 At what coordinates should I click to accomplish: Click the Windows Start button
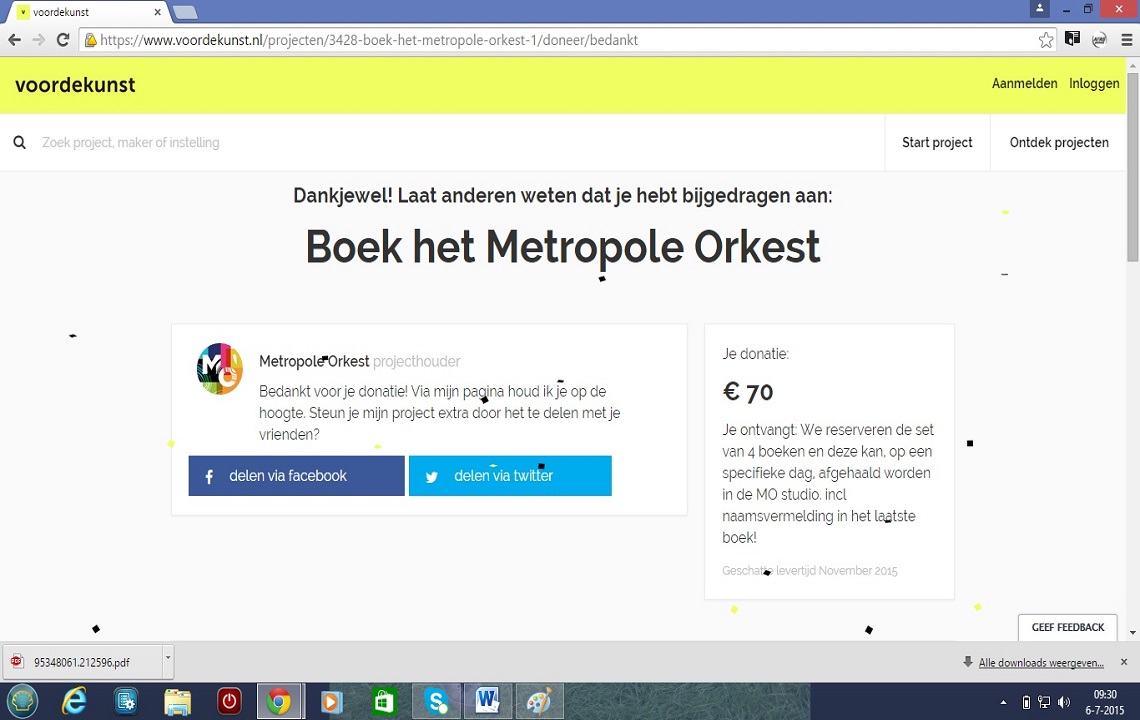point(23,702)
